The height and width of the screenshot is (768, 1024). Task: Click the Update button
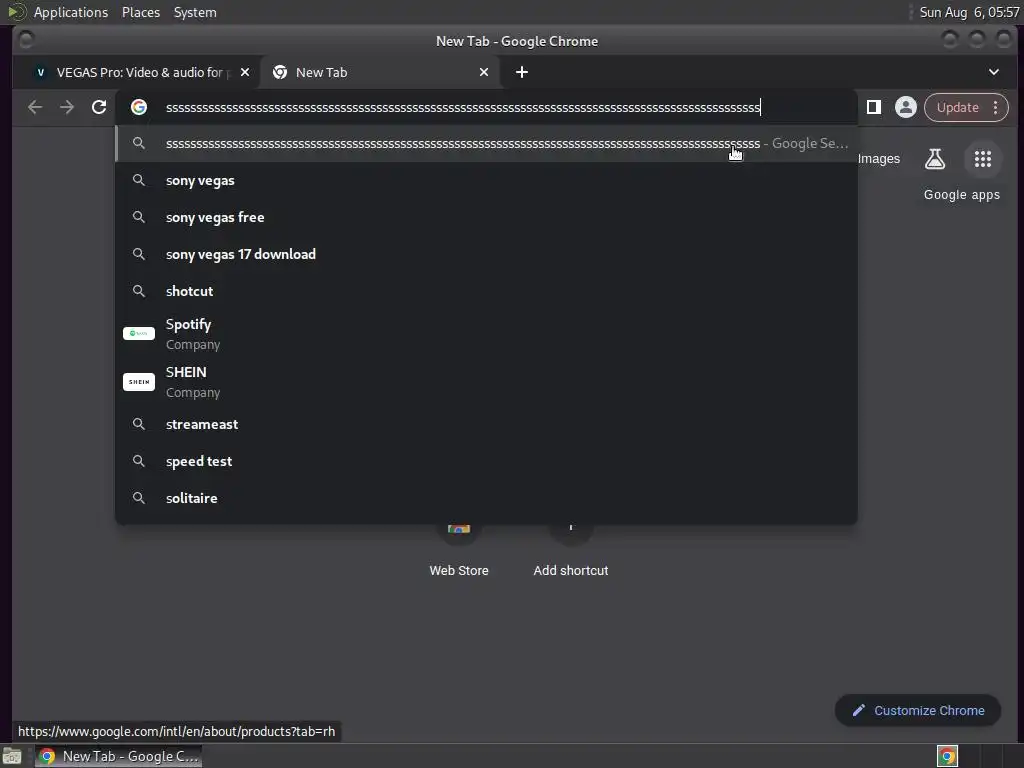(957, 107)
